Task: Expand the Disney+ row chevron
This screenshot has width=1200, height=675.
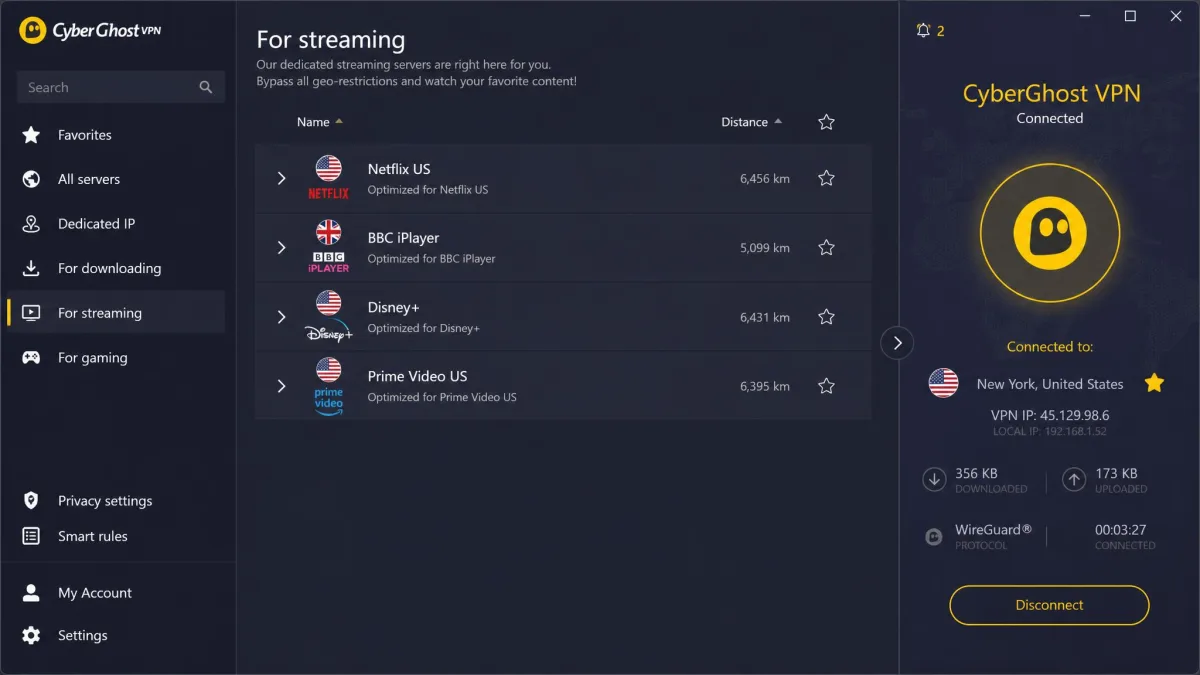Action: point(281,316)
